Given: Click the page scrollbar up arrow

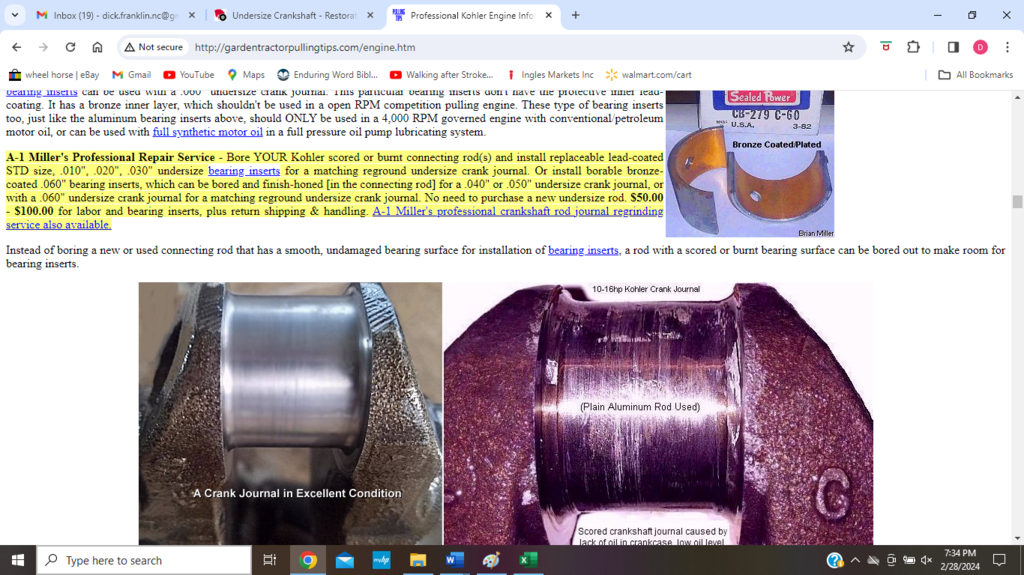Looking at the screenshot, I should click(x=1017, y=97).
